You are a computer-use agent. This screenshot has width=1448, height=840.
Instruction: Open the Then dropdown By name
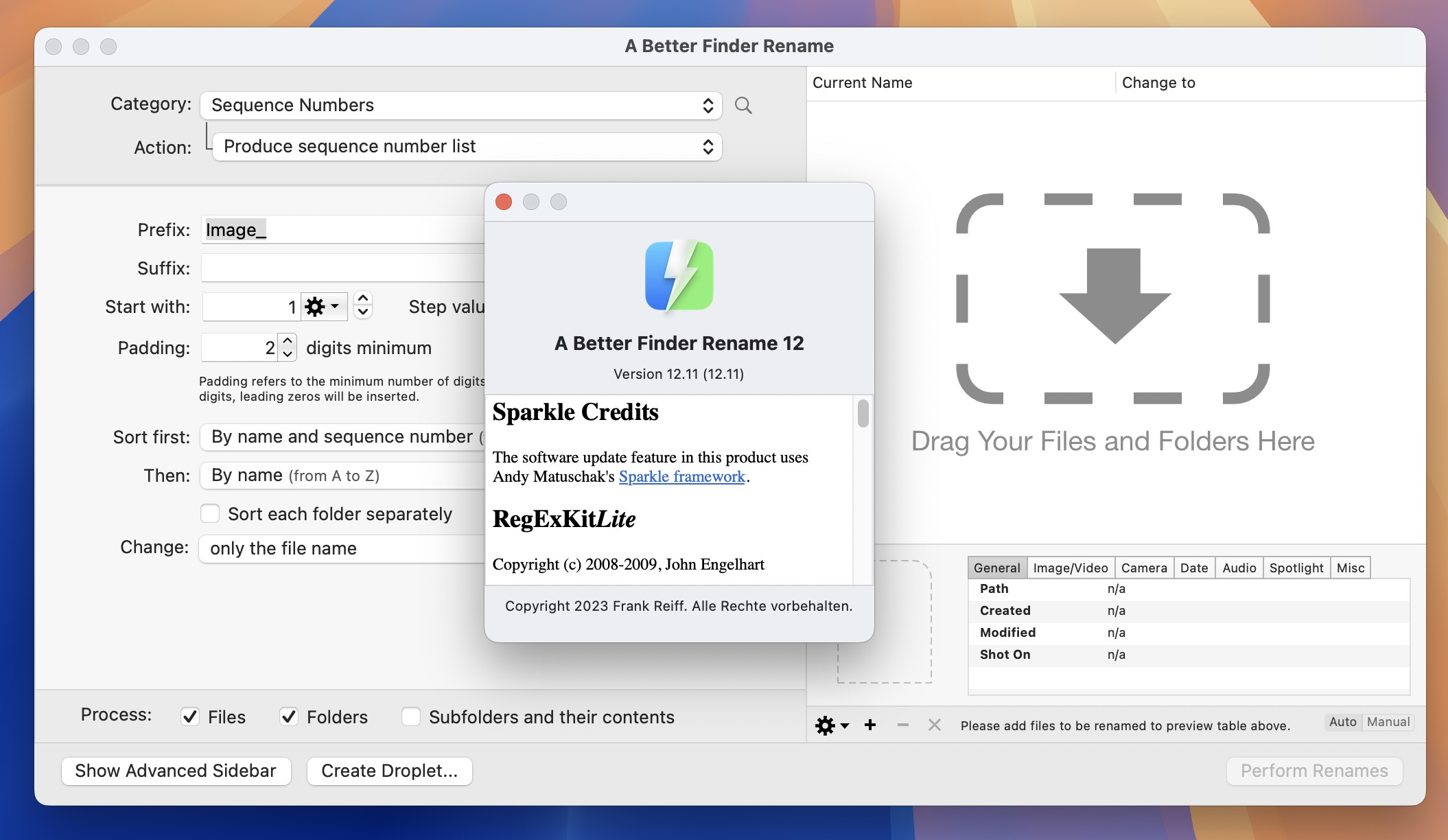342,475
